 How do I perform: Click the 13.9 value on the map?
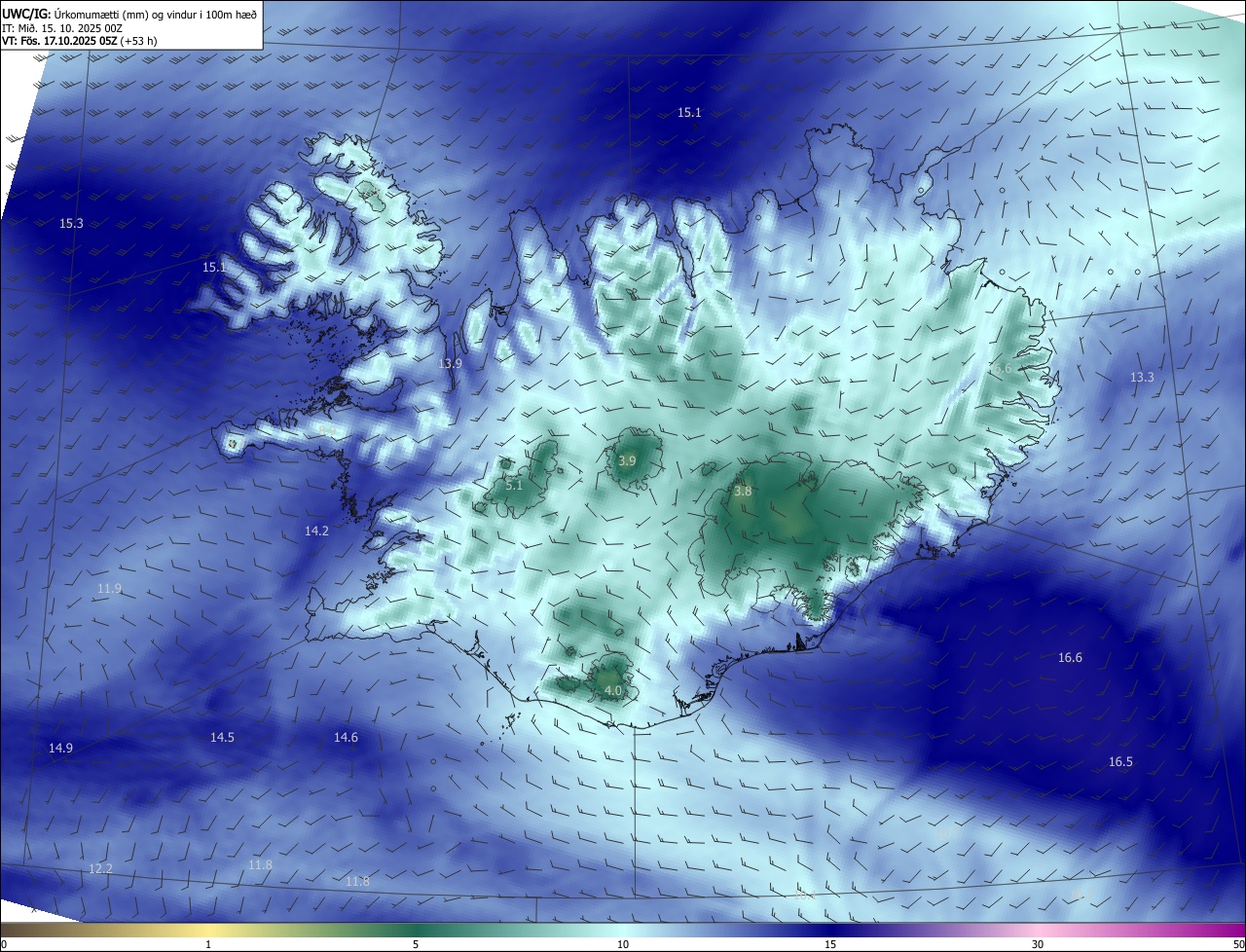pyautogui.click(x=450, y=363)
